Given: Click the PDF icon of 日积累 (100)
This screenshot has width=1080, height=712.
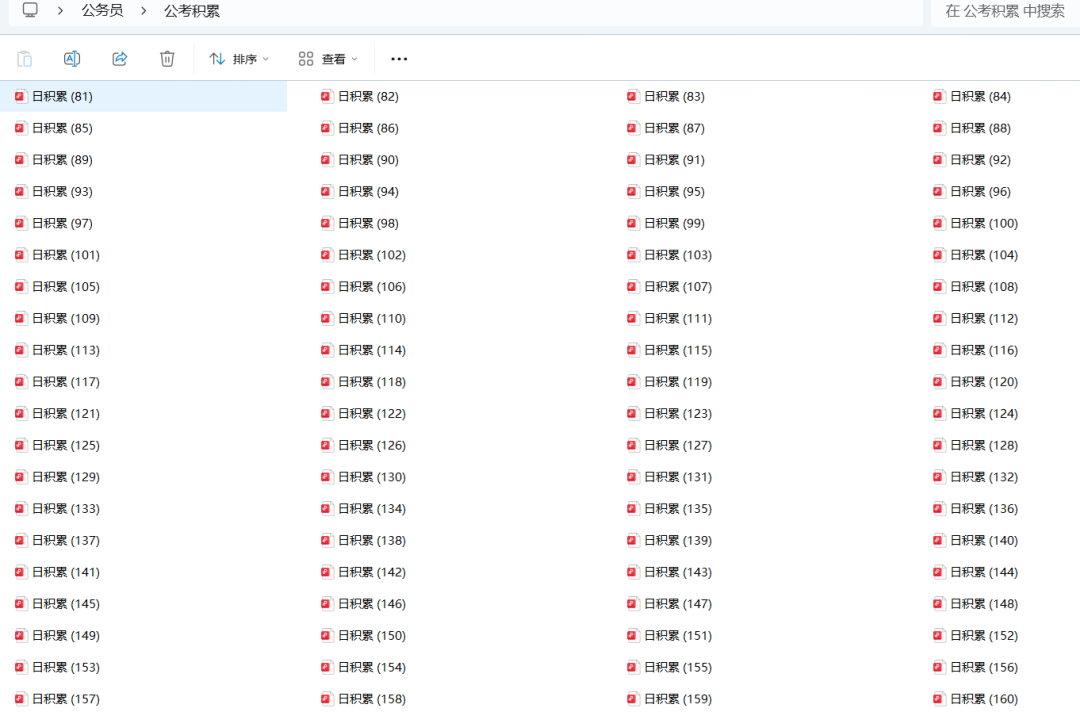Looking at the screenshot, I should pos(939,223).
